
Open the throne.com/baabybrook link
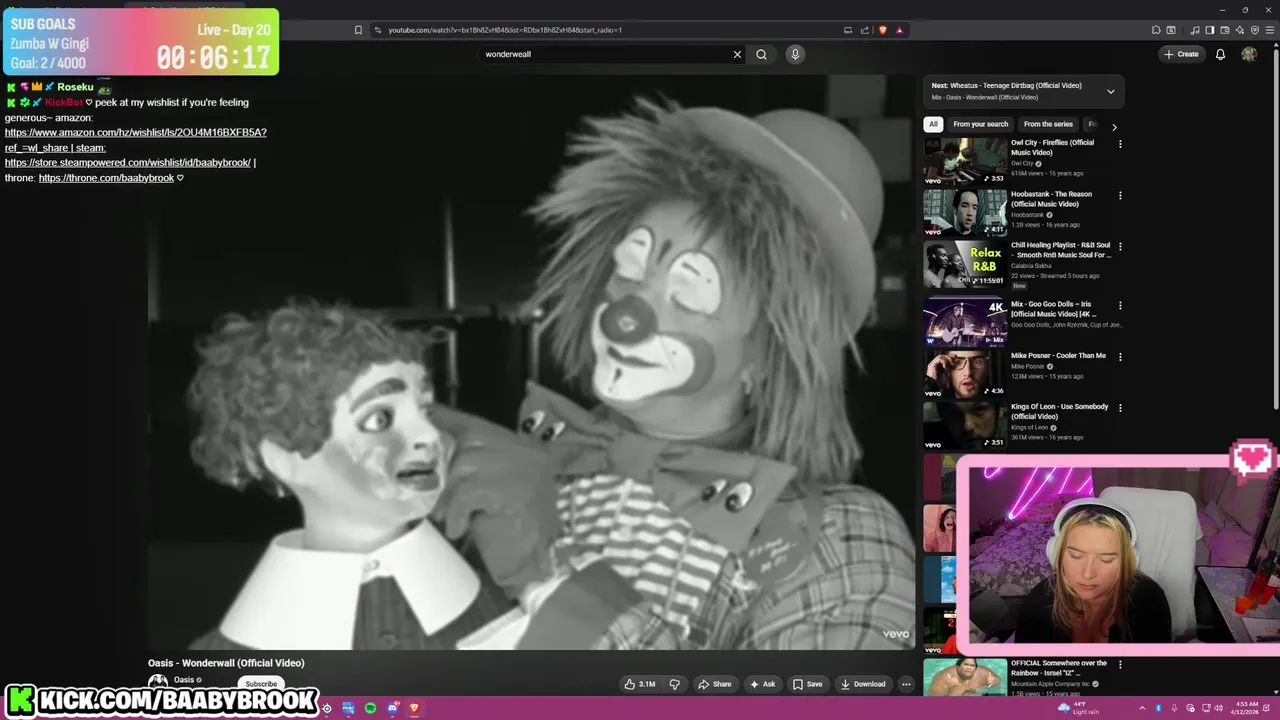106,178
